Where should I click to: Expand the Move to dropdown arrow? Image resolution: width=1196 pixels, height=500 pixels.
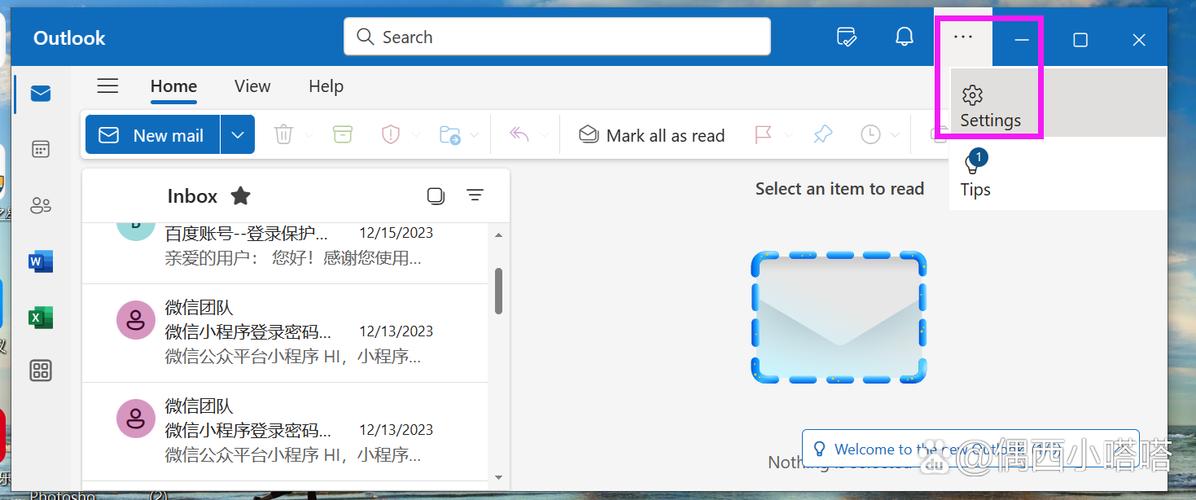(474, 135)
